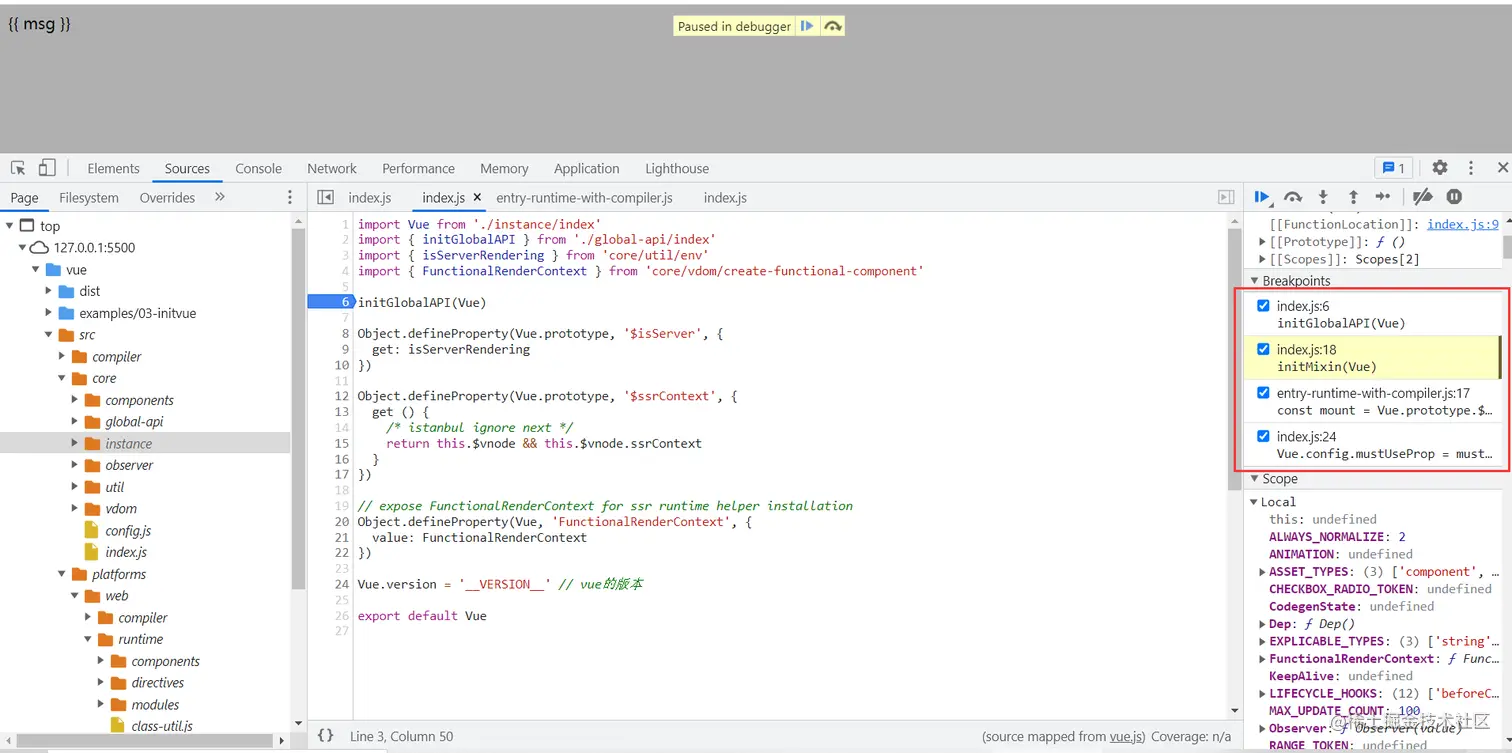The height and width of the screenshot is (753, 1512).
Task: Toggle the breakpoint marker on line 6
Action: 330,302
